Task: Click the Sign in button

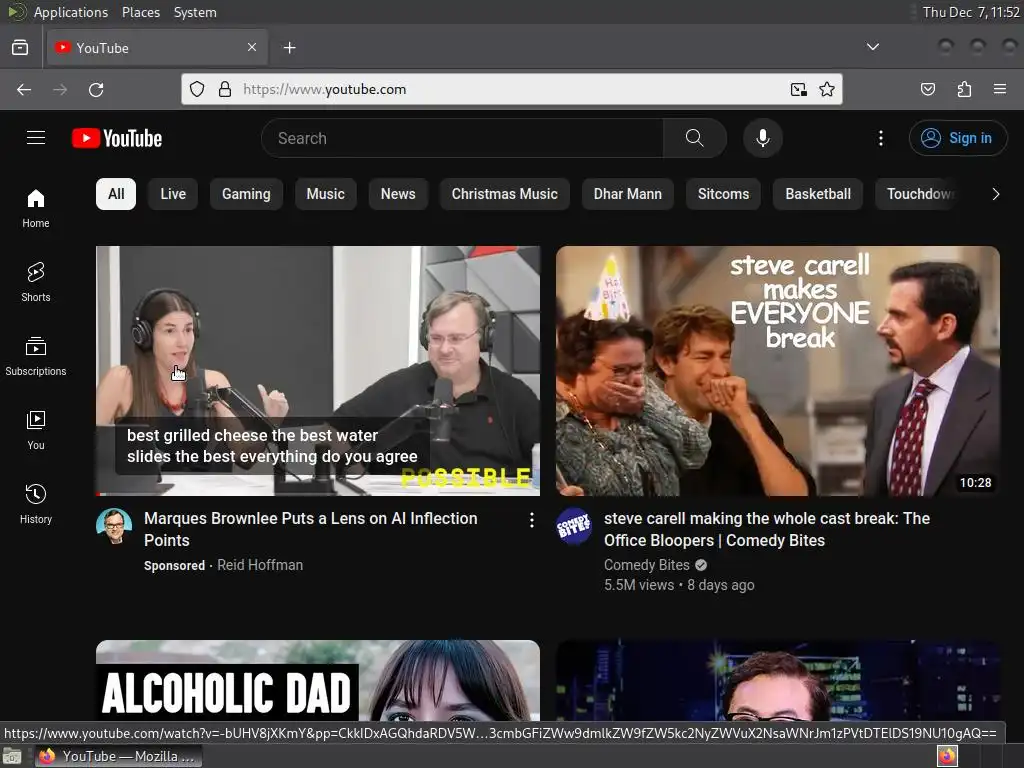Action: (x=958, y=138)
